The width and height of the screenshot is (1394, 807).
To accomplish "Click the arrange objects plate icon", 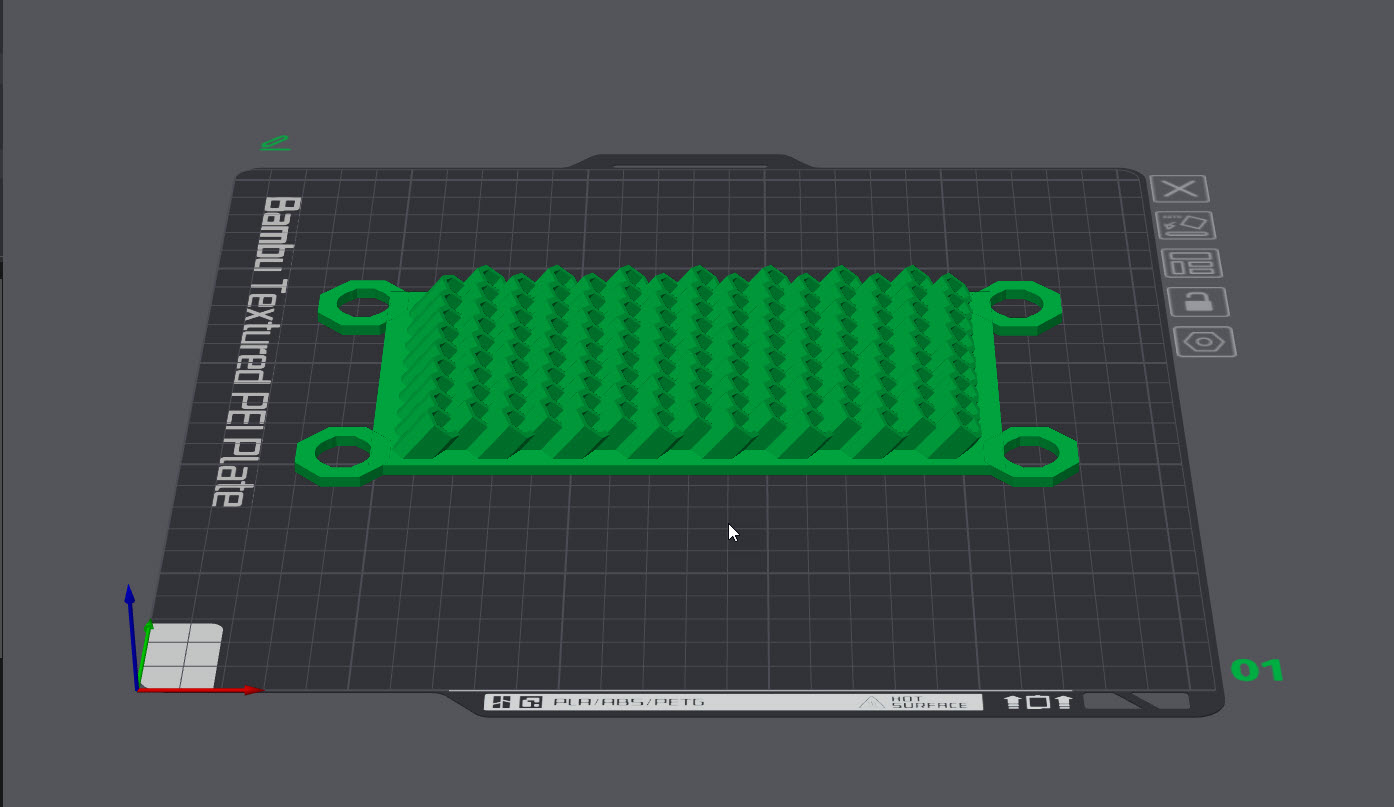I will (1192, 263).
